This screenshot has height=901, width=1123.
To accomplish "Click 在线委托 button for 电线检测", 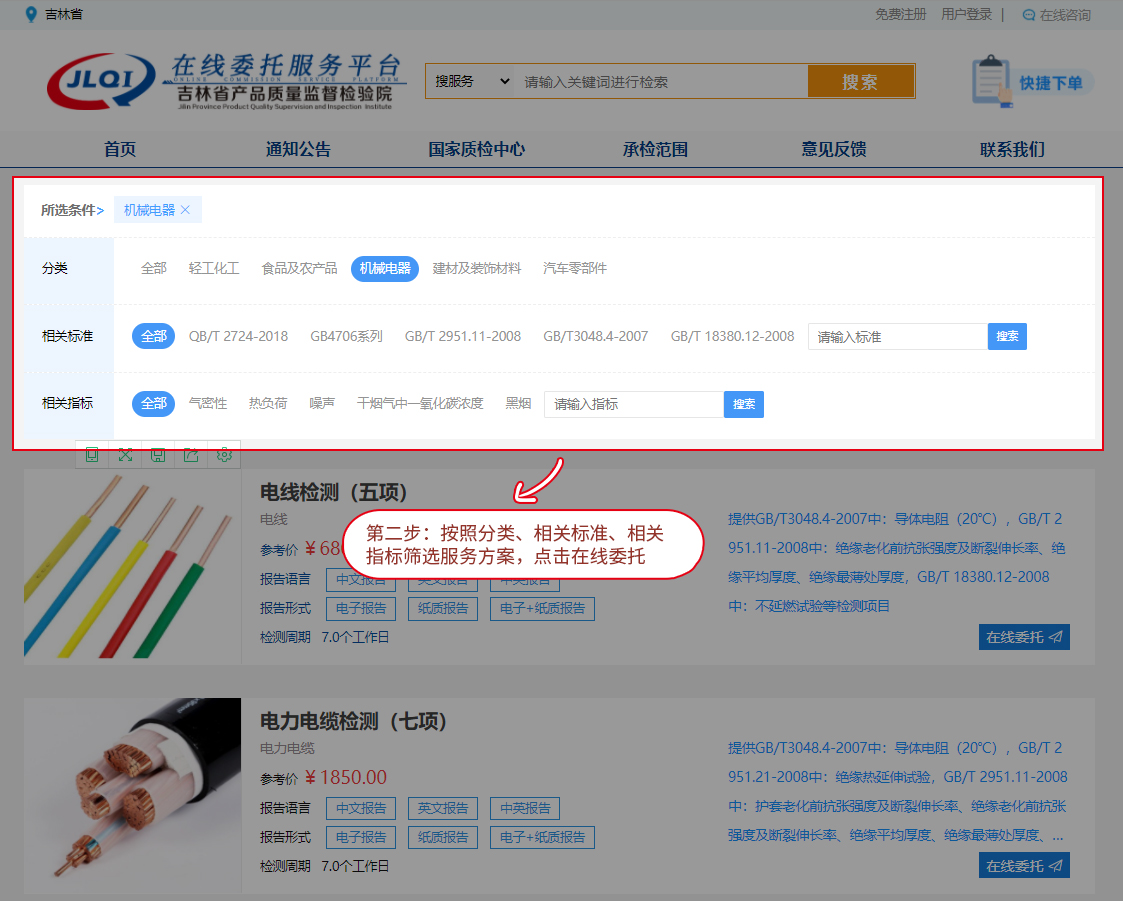I will tap(1023, 637).
